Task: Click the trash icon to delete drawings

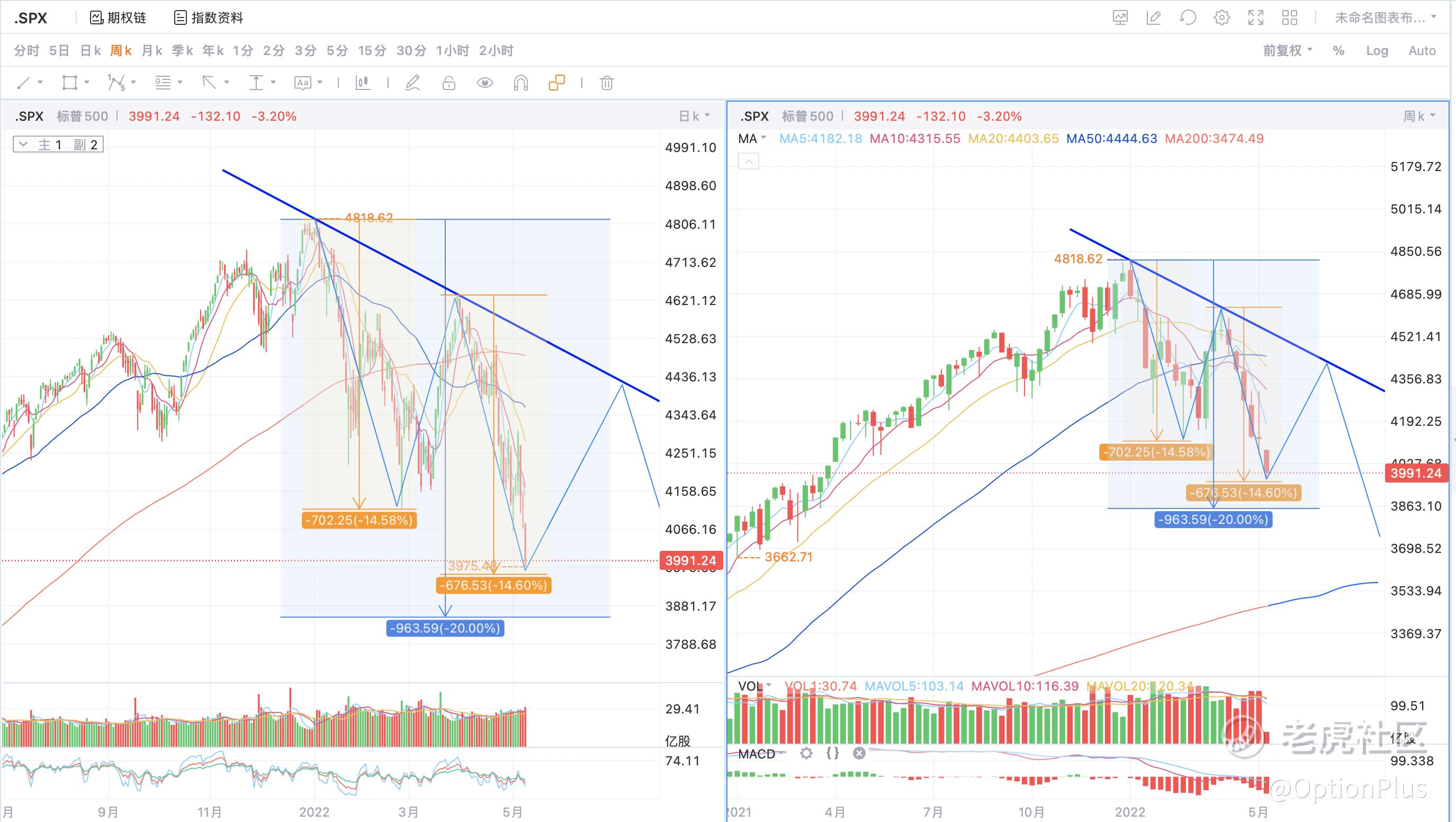Action: pos(606,83)
